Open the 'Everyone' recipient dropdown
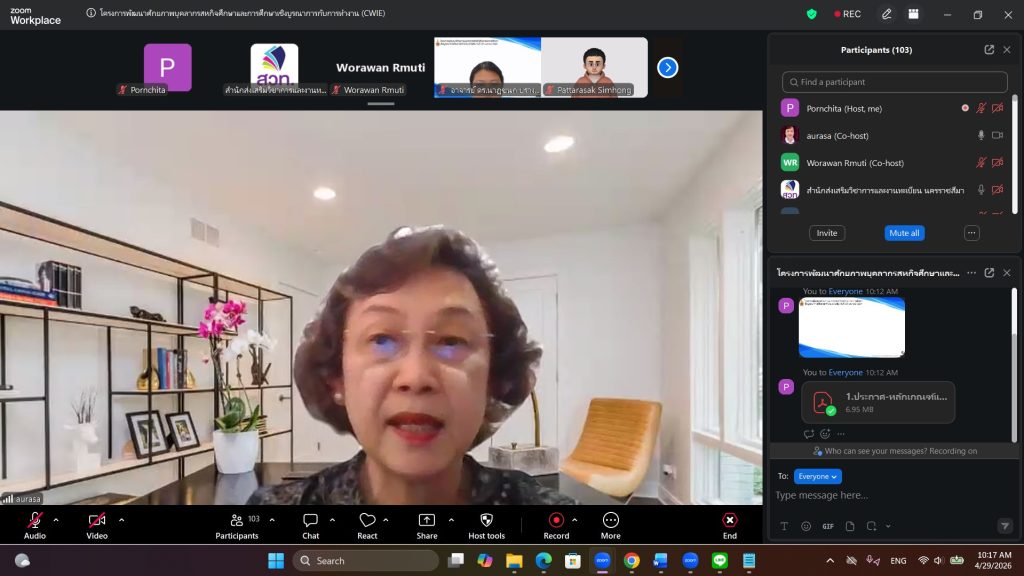This screenshot has width=1024, height=576. pyautogui.click(x=817, y=477)
